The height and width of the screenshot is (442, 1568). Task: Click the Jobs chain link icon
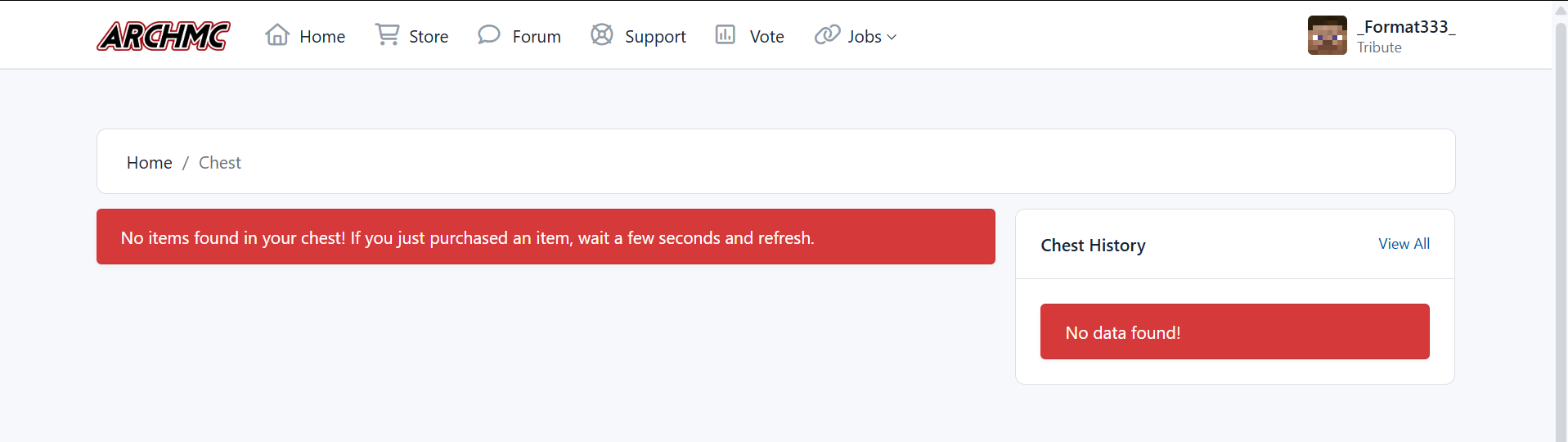[x=827, y=34]
